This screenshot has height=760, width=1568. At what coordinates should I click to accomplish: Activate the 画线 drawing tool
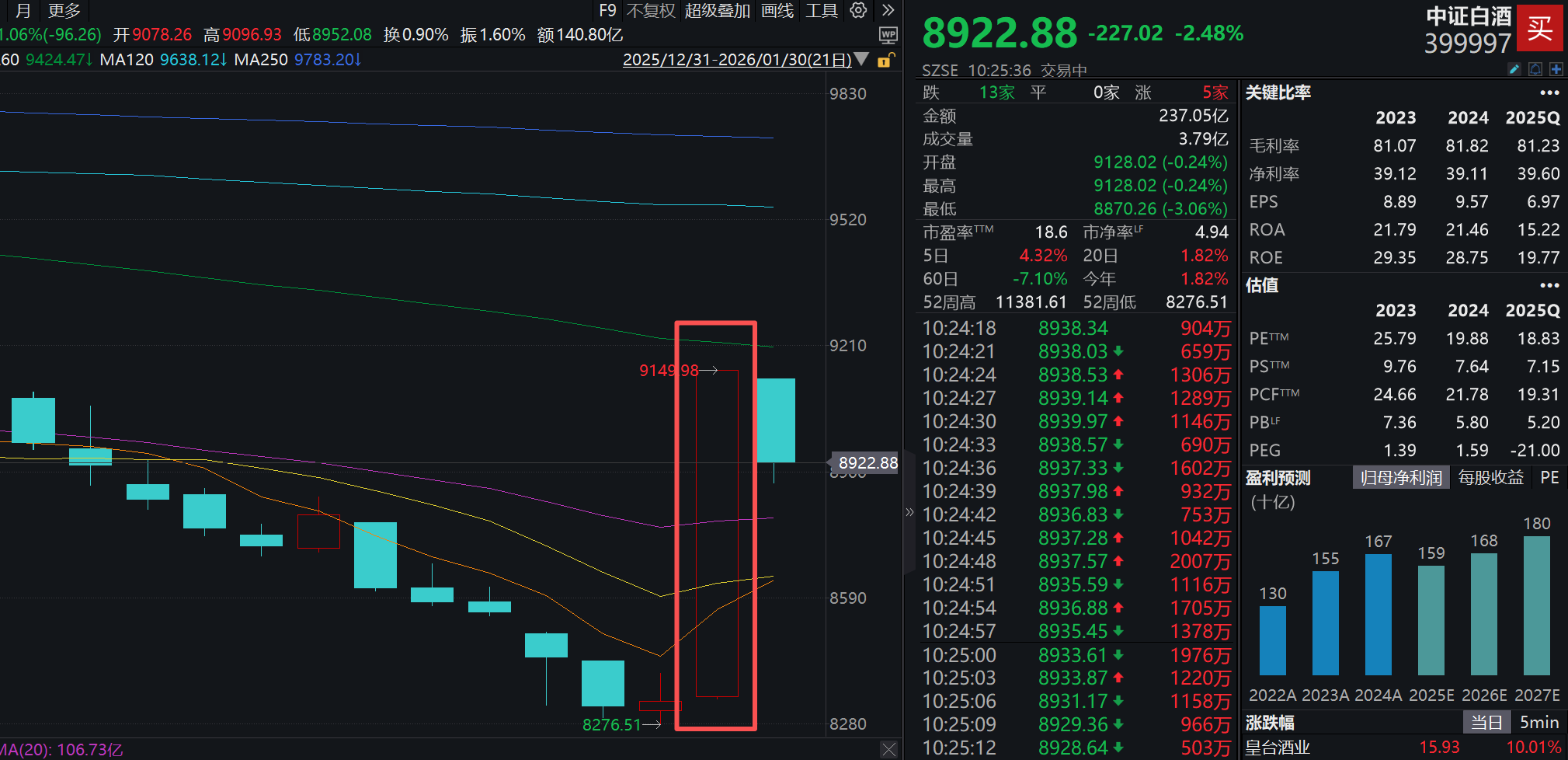point(777,11)
